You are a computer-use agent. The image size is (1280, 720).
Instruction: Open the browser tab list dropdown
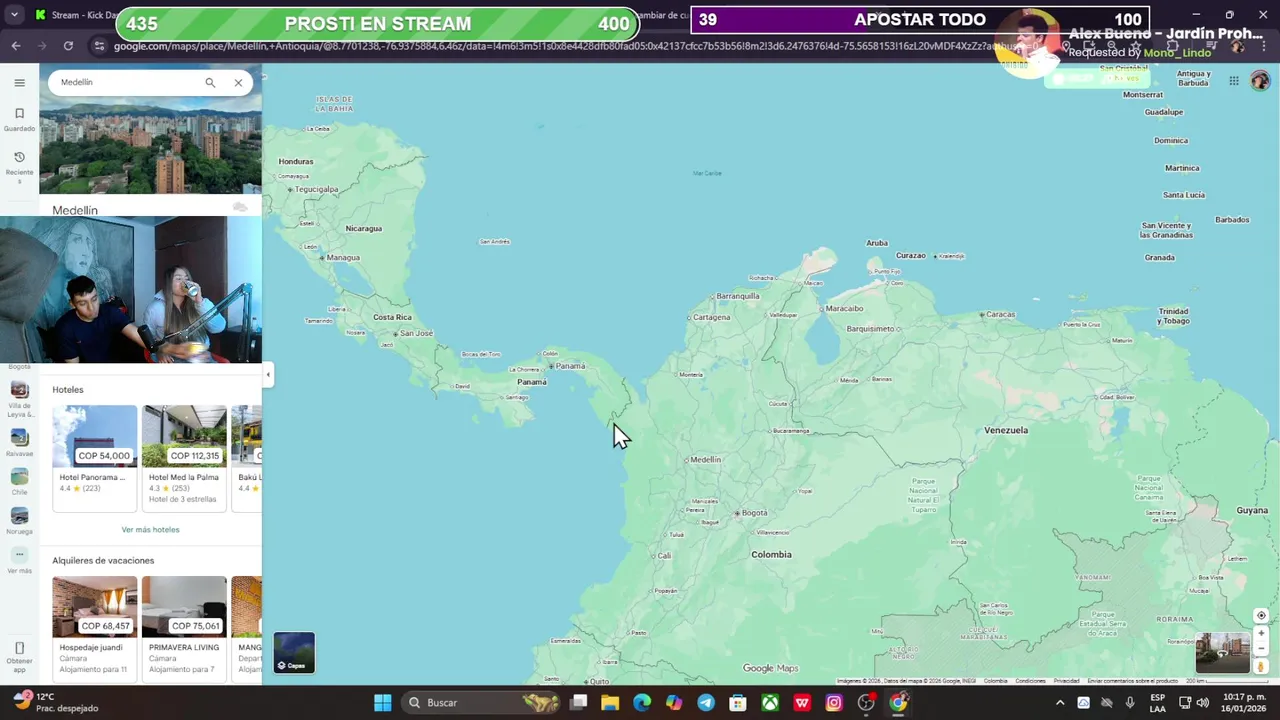pyautogui.click(x=14, y=15)
